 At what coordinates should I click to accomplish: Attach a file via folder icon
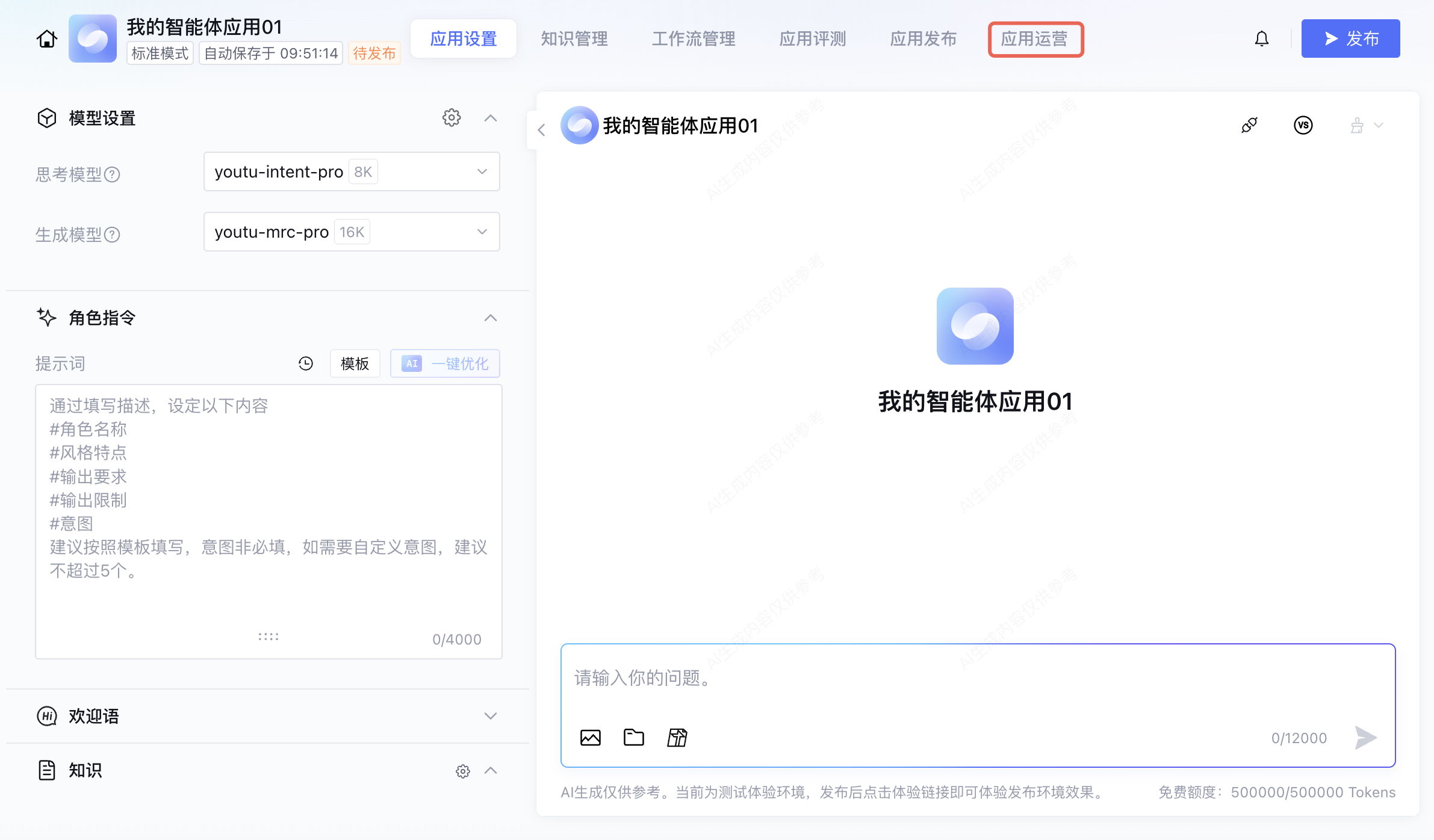633,737
